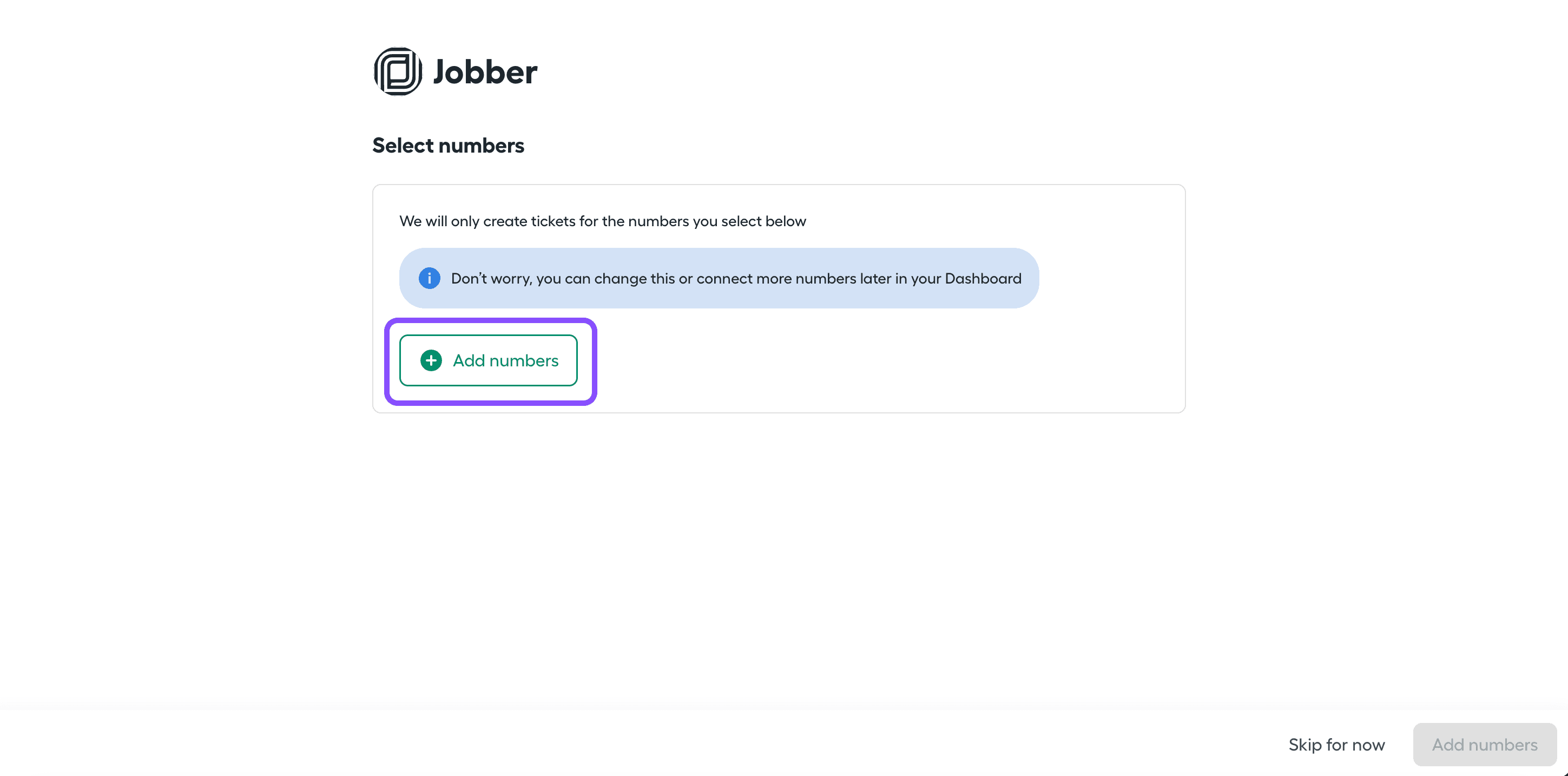Click the empty footer bar left of Skip for now
This screenshot has height=776, width=1568.
(x=609, y=745)
